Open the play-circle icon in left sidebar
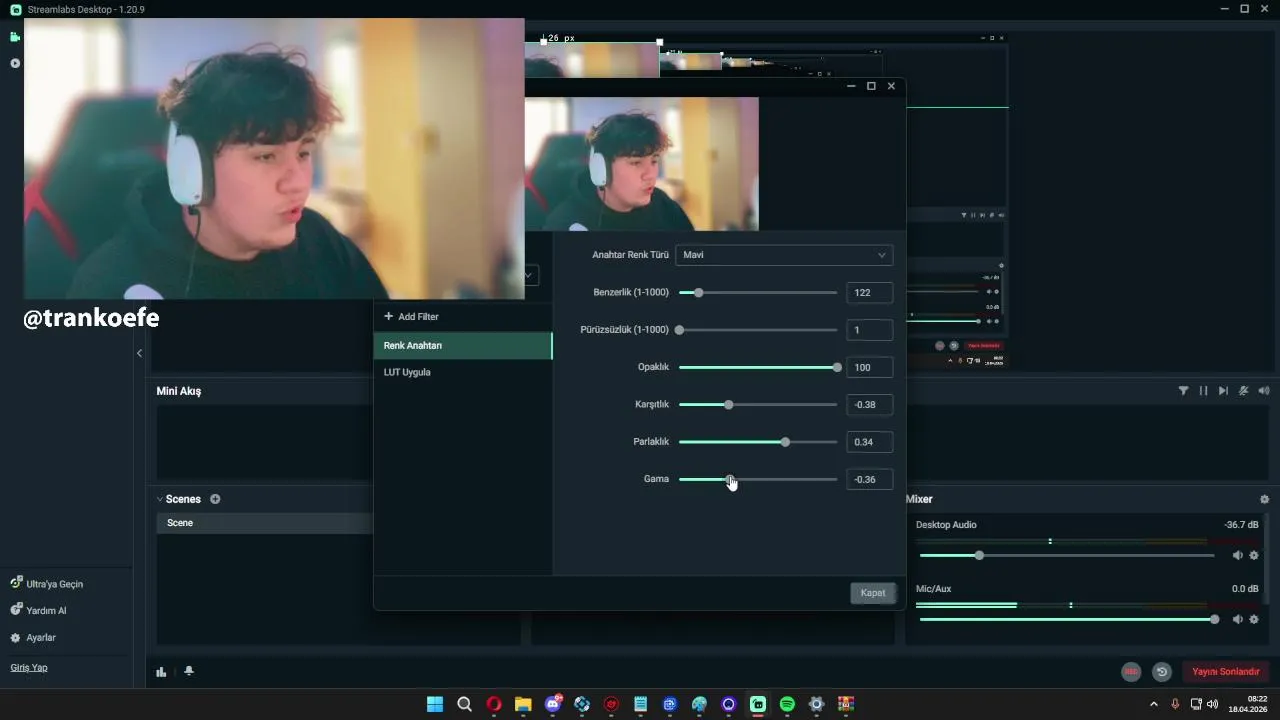The width and height of the screenshot is (1280, 720). (15, 63)
